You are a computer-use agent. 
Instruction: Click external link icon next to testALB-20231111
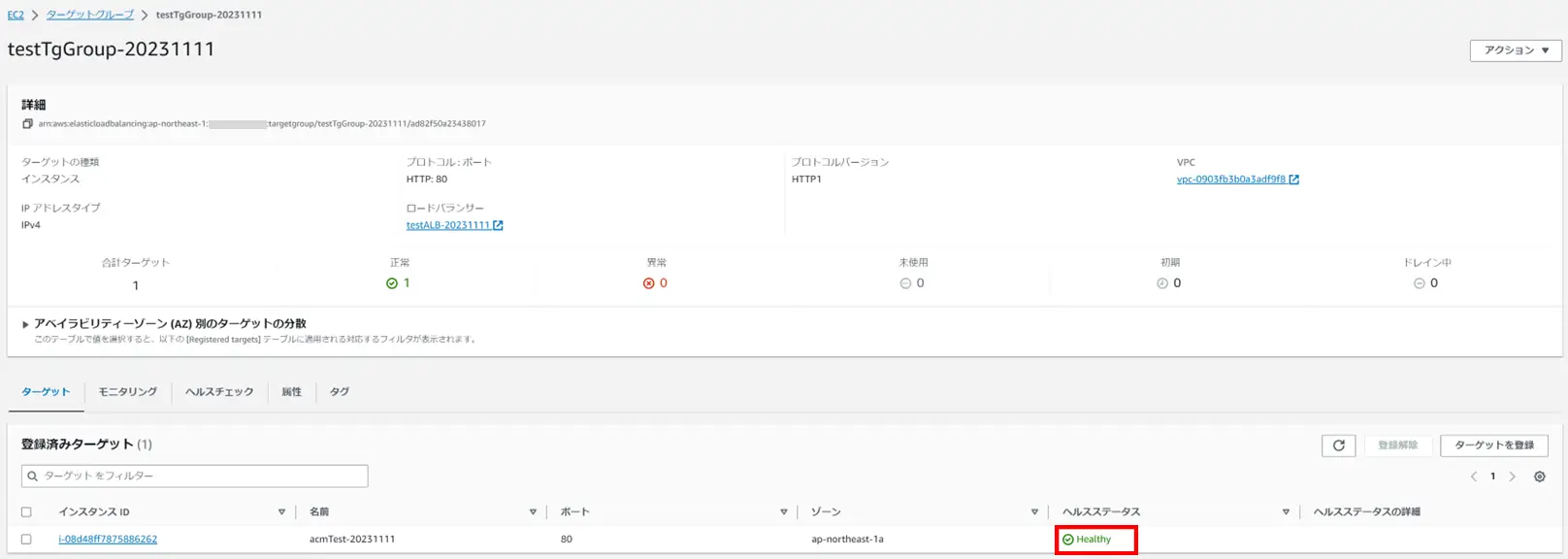coord(498,225)
